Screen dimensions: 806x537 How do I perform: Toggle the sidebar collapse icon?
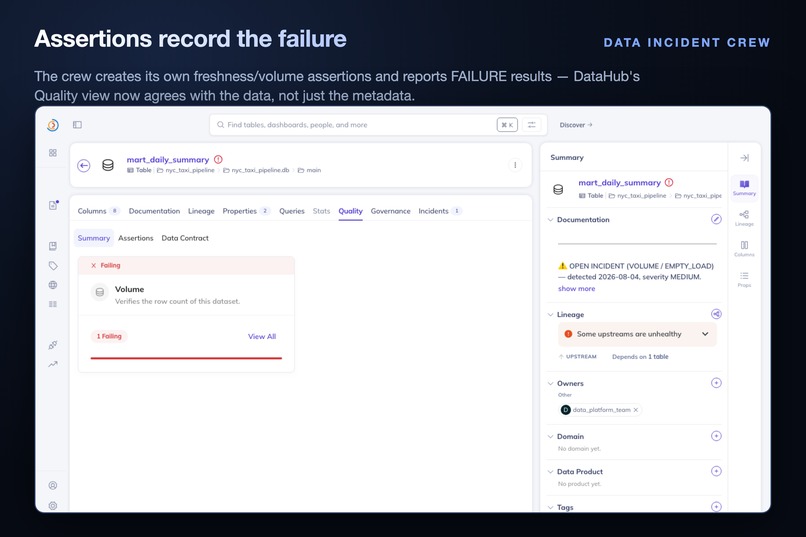coord(77,125)
